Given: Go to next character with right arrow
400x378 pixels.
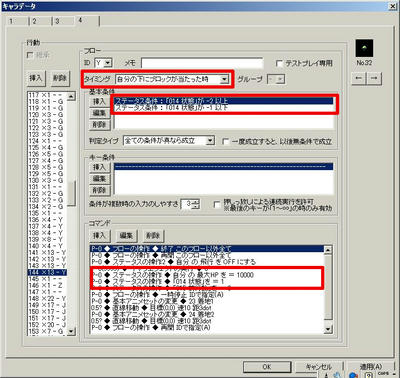Looking at the screenshot, I should (x=374, y=78).
